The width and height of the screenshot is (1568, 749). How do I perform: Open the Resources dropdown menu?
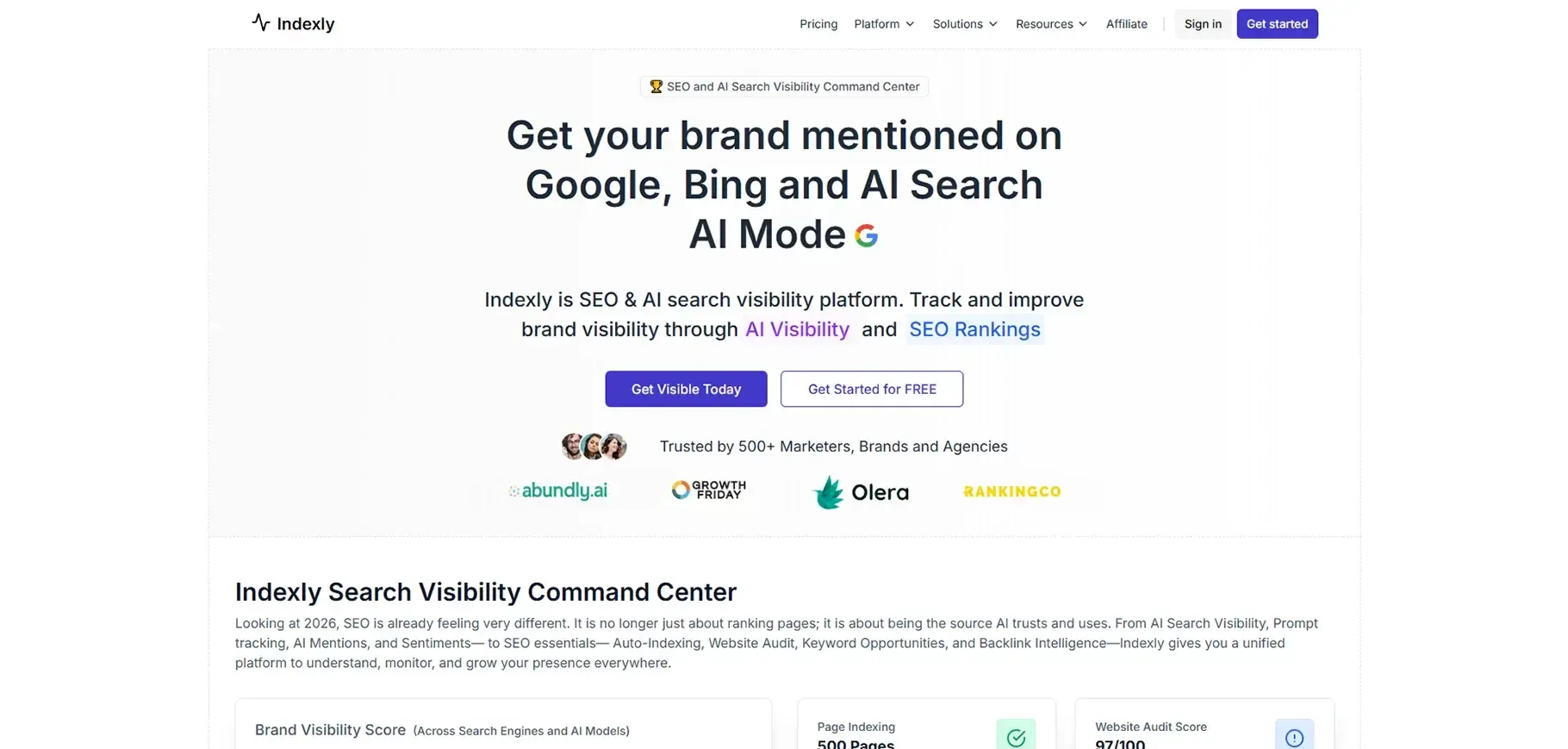click(x=1051, y=24)
